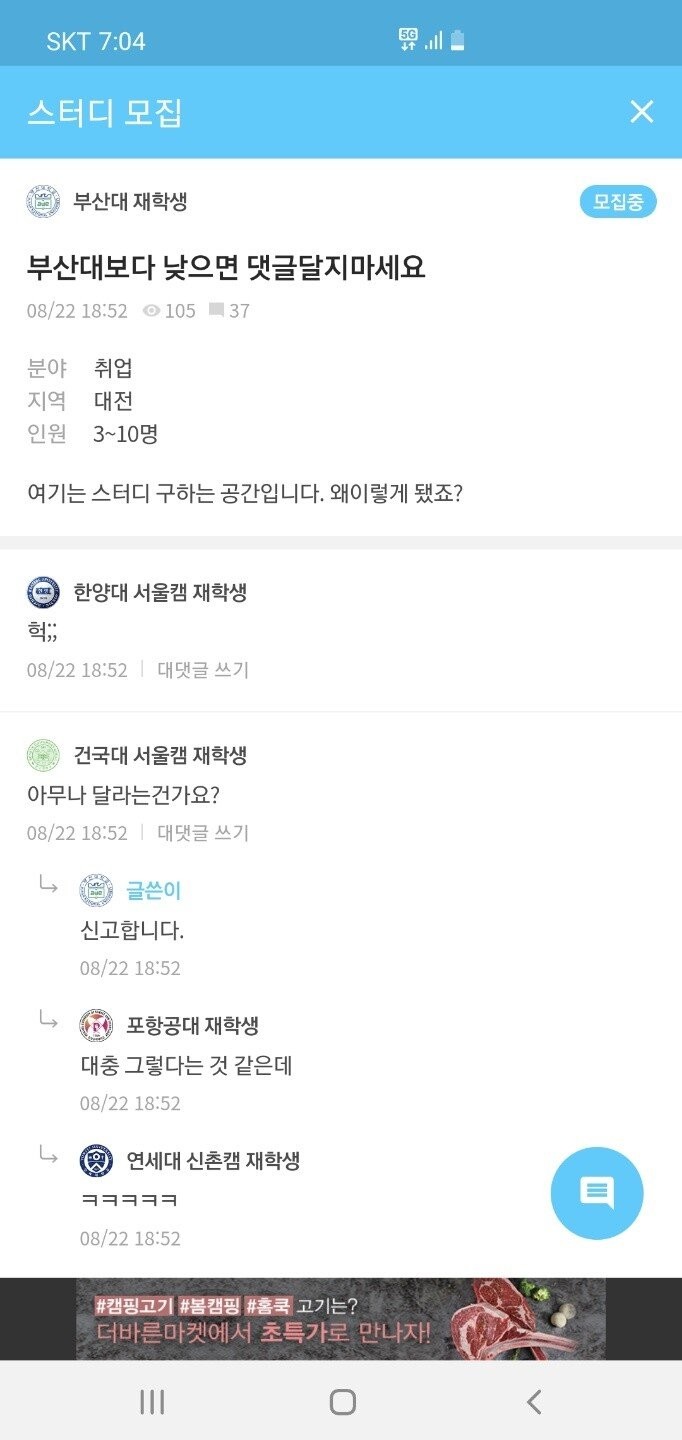The image size is (682, 1440).
Task: Tap 연세대 신촌캠 재학생 commenter name
Action: (213, 1160)
